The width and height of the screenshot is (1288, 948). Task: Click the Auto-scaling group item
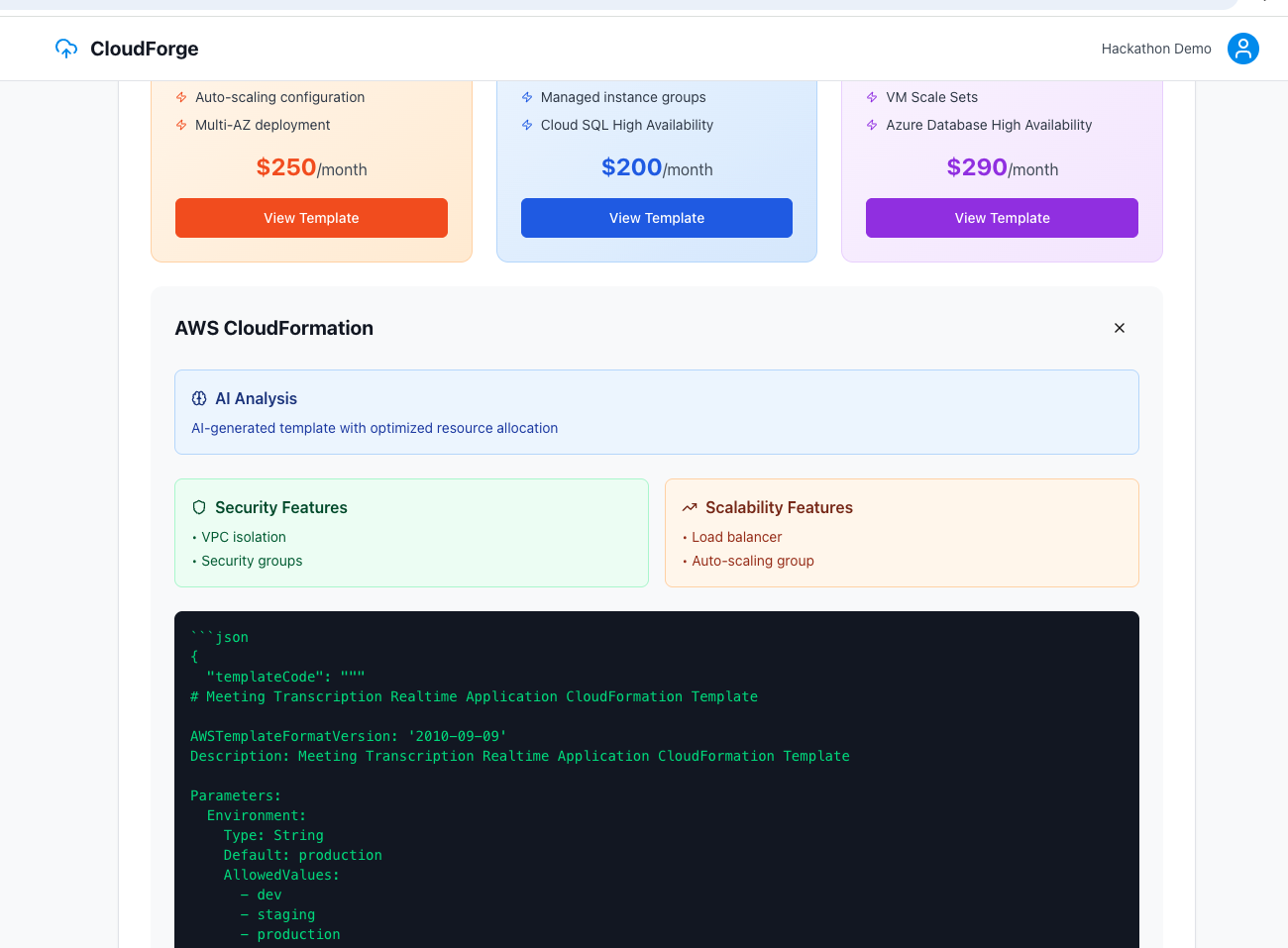tap(753, 561)
